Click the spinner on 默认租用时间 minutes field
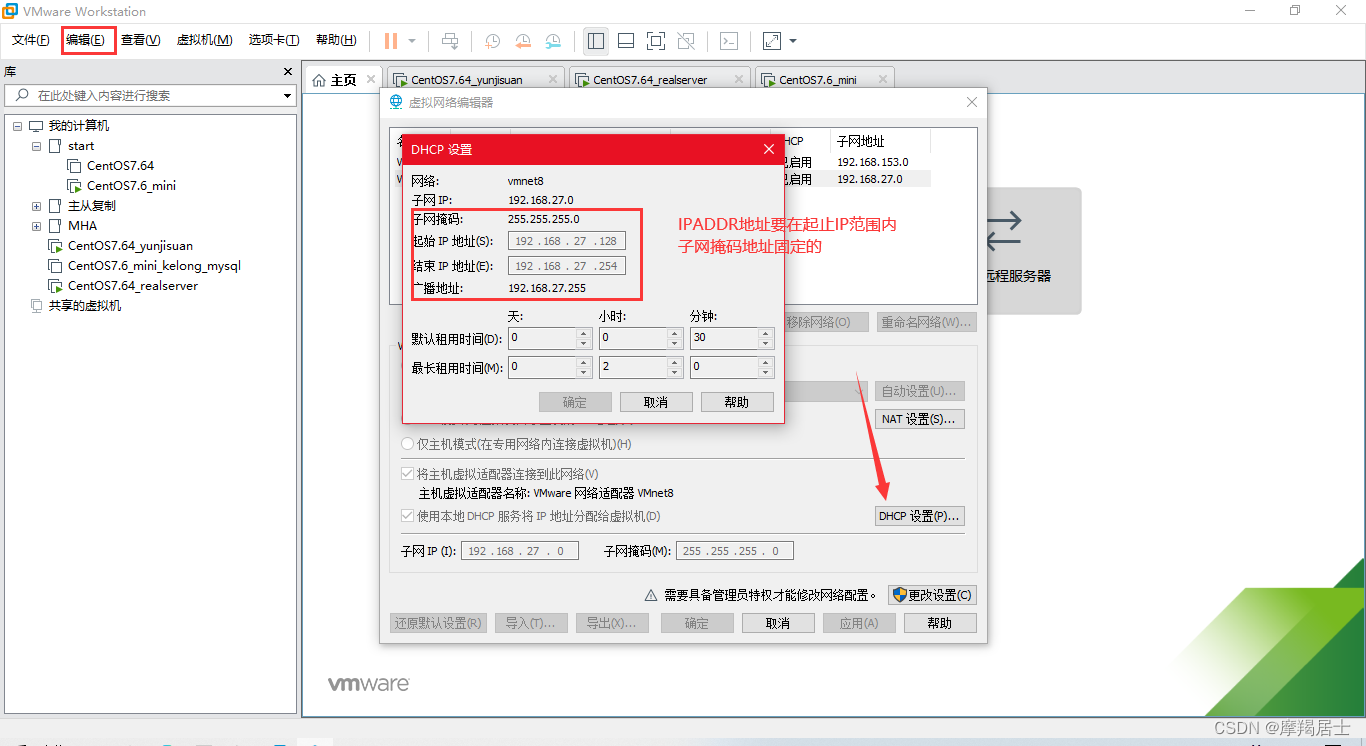Image resolution: width=1366 pixels, height=746 pixels. point(765,338)
